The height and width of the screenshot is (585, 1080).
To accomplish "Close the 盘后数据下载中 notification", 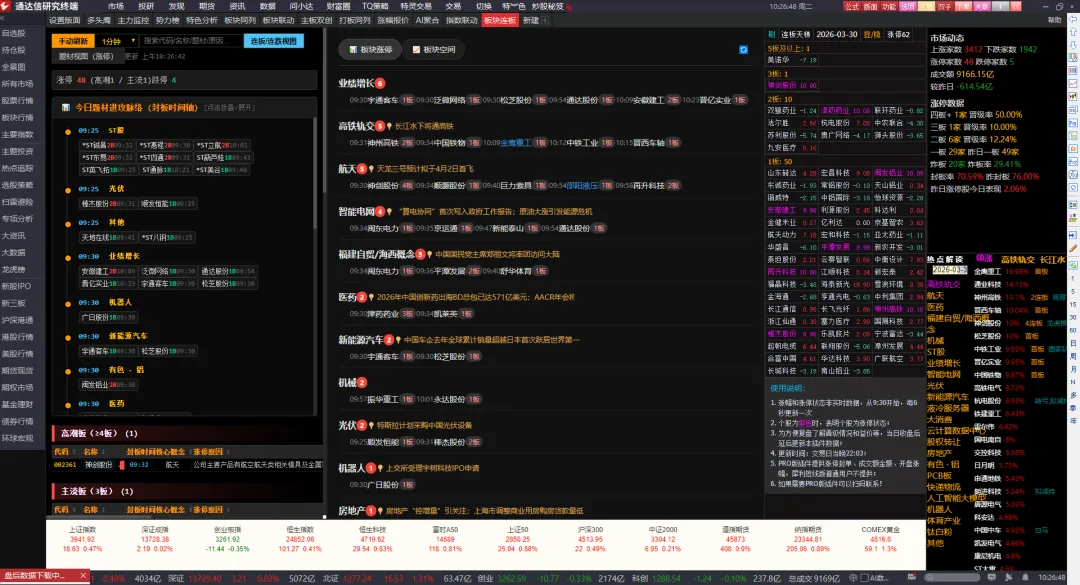I will click(x=83, y=575).
